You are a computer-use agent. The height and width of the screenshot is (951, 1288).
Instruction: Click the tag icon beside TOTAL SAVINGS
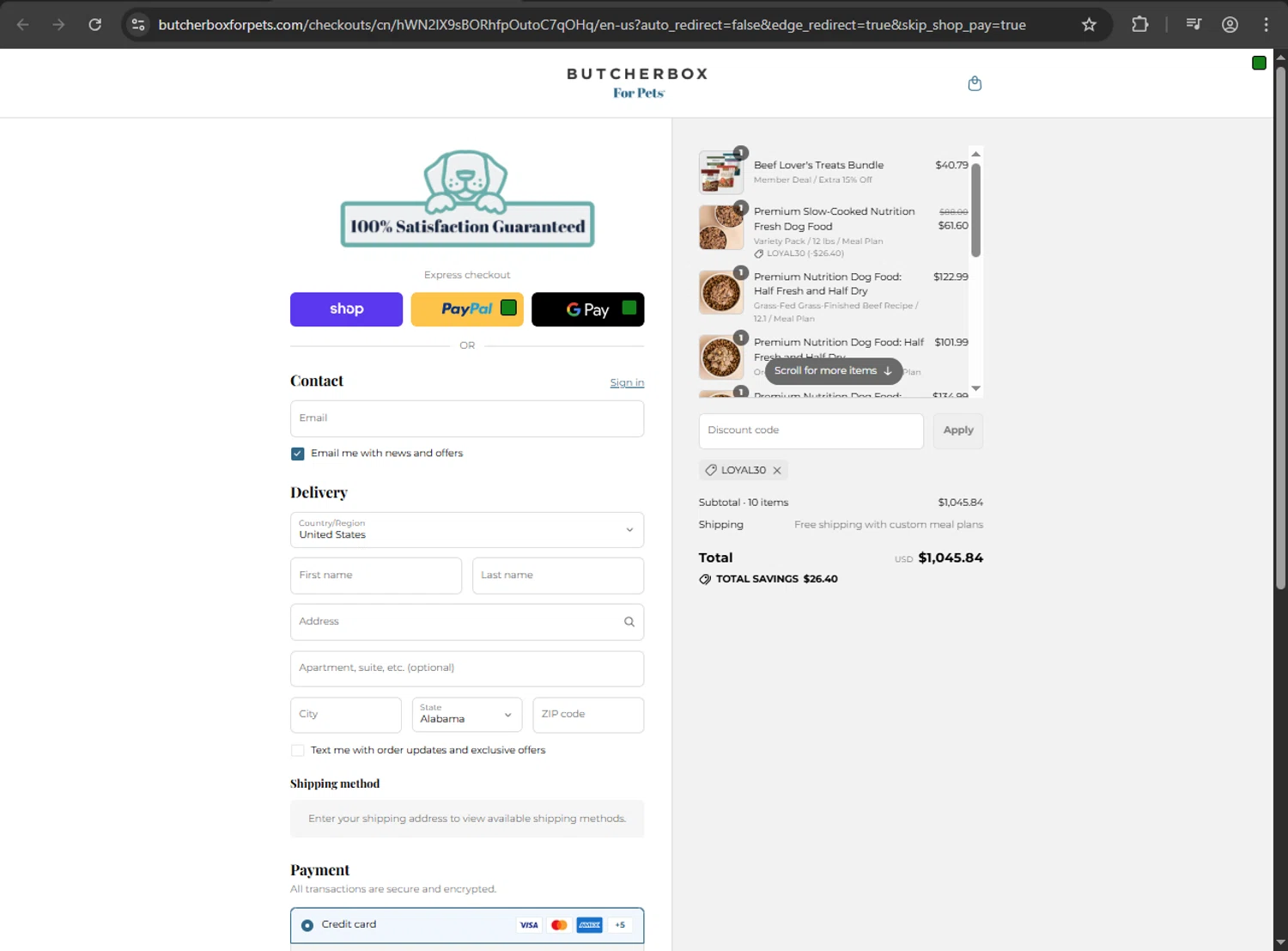[705, 579]
